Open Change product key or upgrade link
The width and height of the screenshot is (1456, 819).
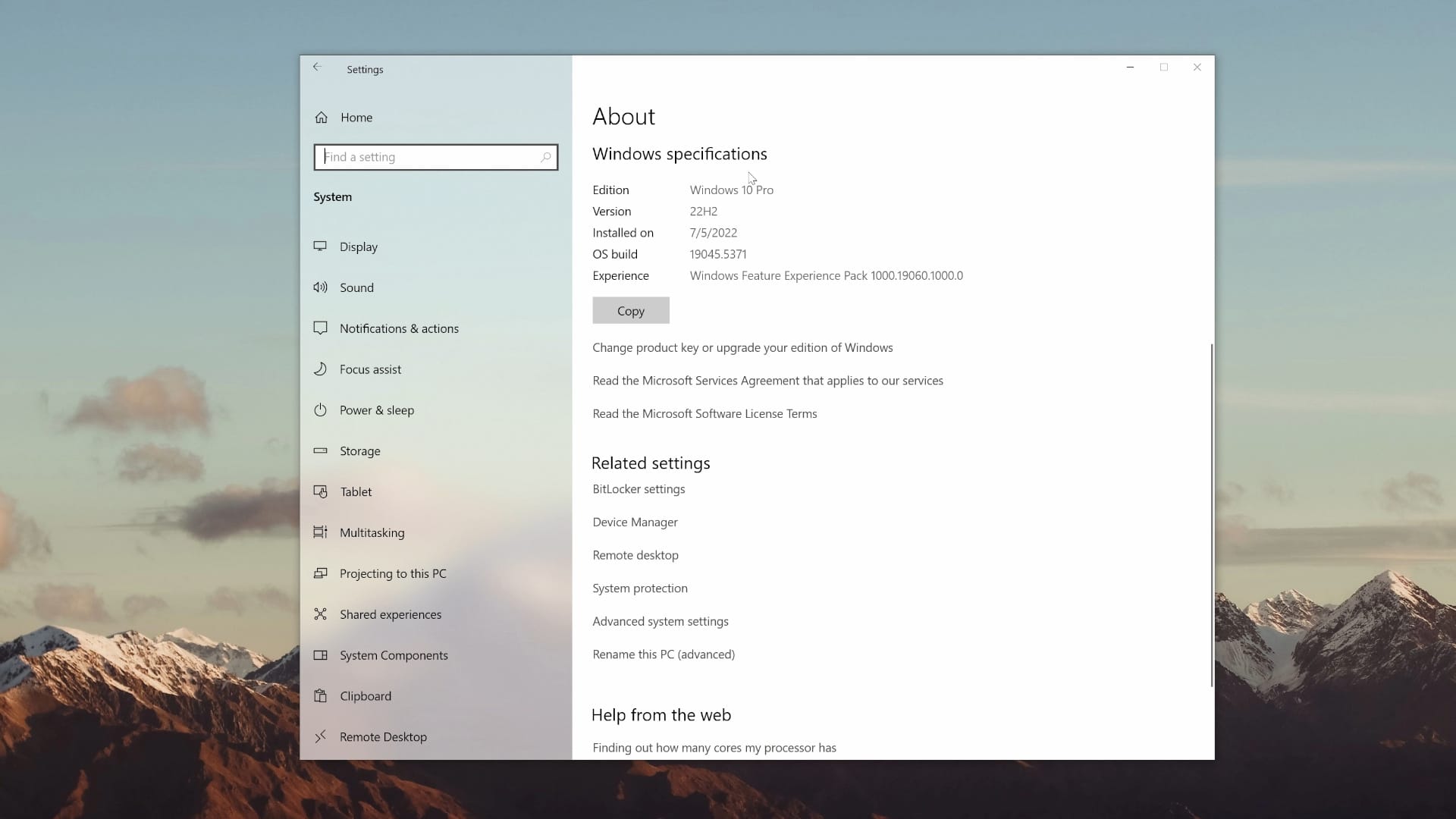tap(742, 347)
